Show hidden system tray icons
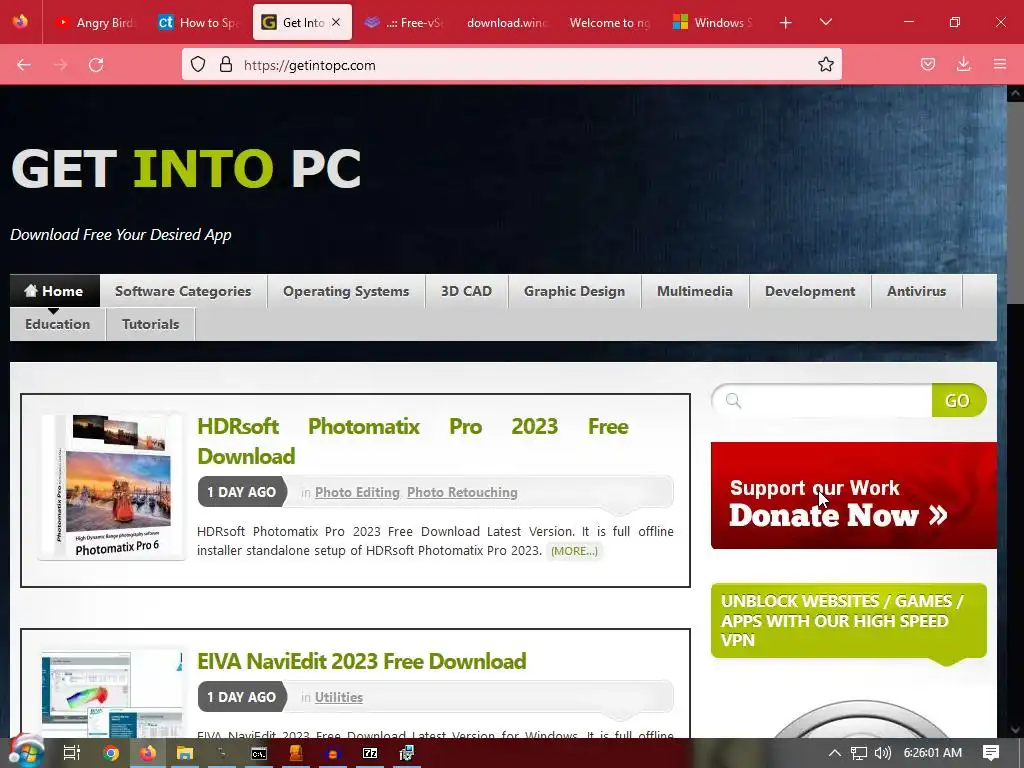 834,753
